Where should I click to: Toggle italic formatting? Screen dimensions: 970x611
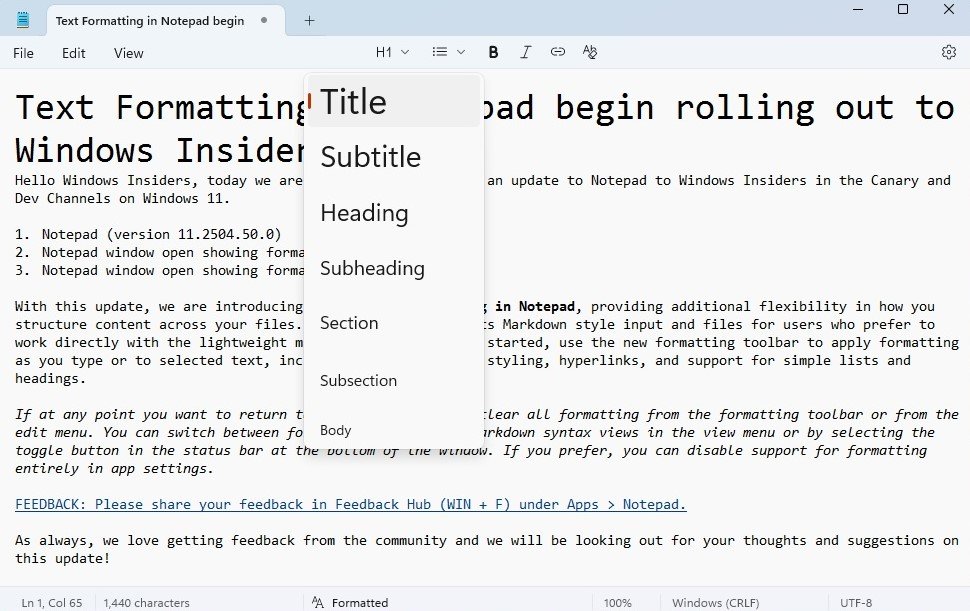(x=525, y=53)
